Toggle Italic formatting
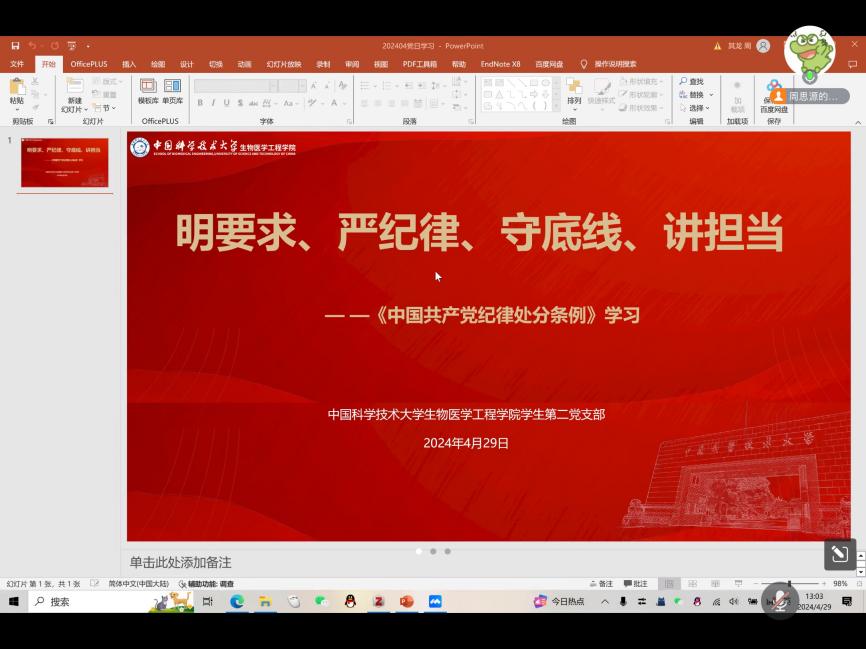Viewport: 866px width, 649px height. point(213,103)
